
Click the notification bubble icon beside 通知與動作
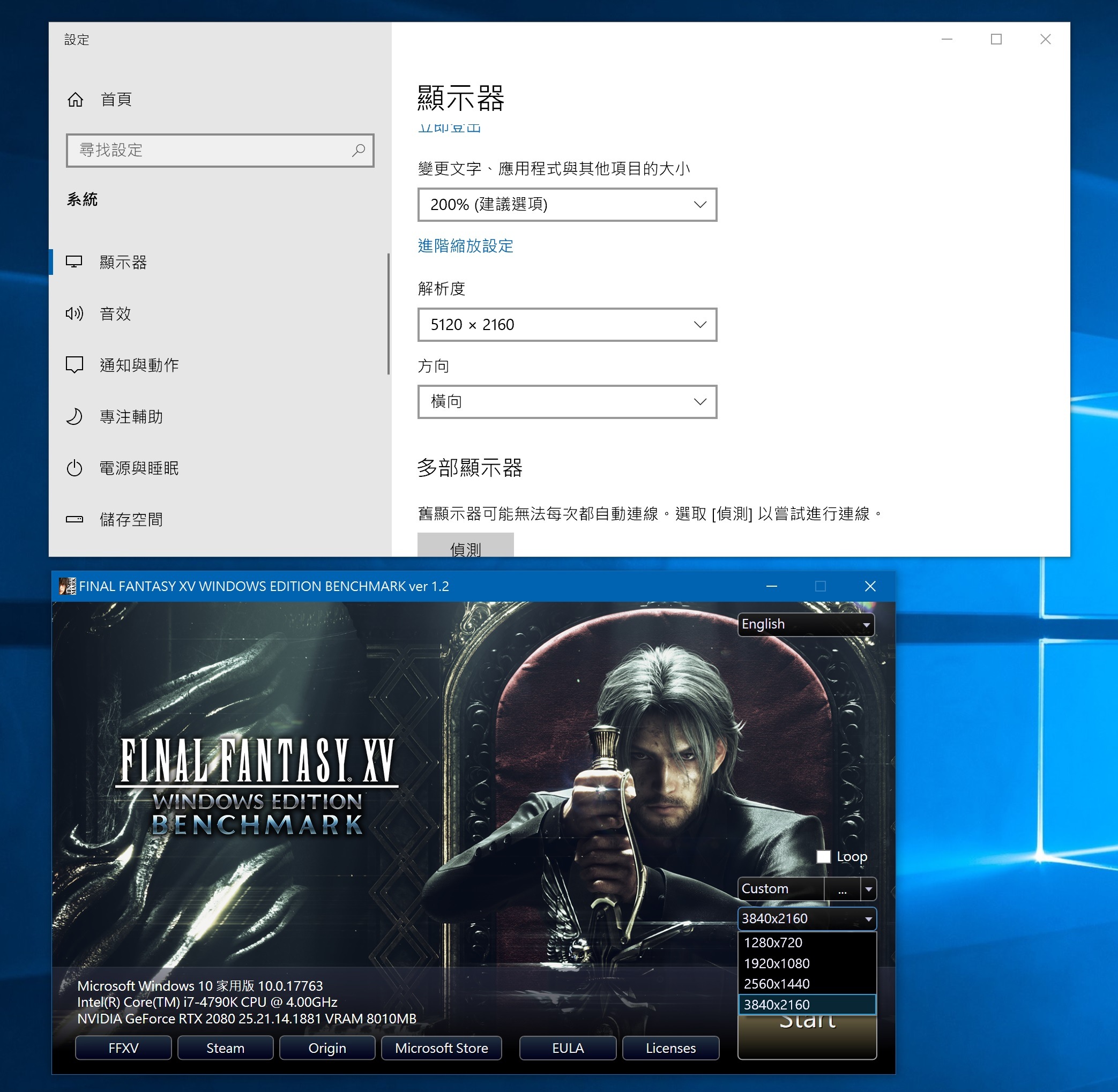[74, 365]
